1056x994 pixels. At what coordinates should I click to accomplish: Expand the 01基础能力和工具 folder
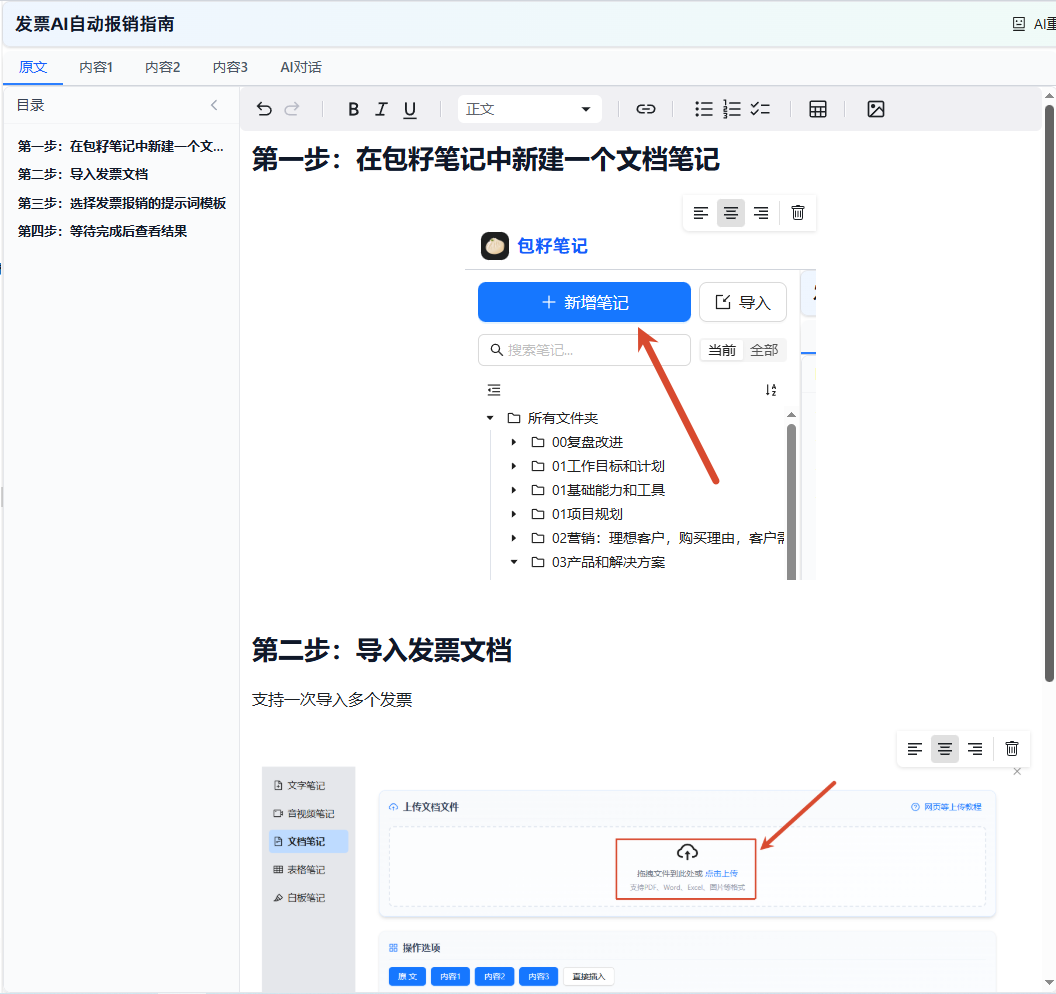click(514, 490)
